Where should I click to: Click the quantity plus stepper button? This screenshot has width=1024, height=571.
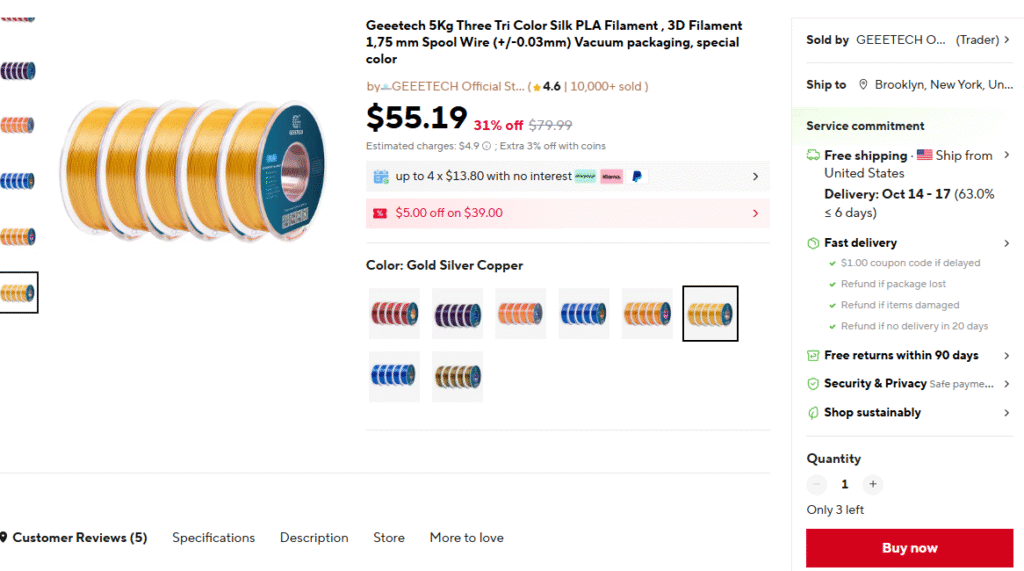click(872, 484)
